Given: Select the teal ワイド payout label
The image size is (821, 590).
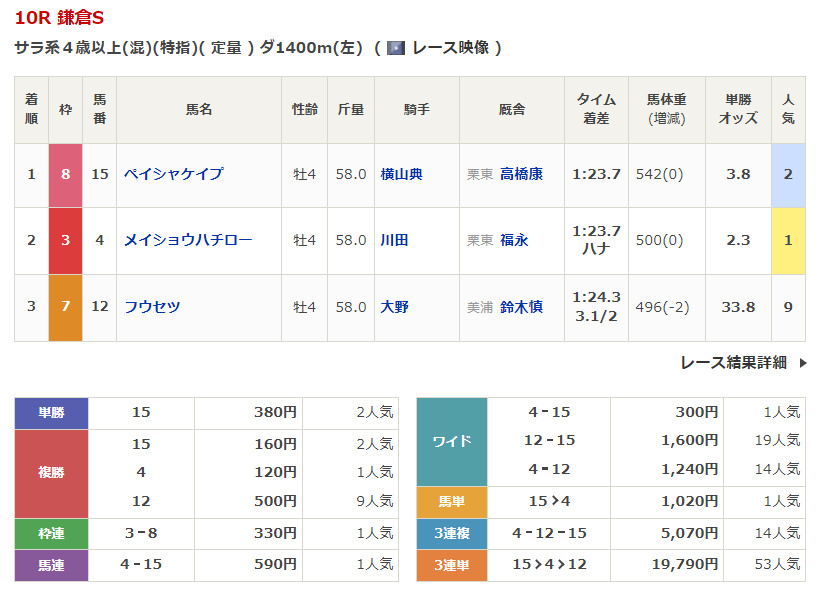Looking at the screenshot, I should tap(451, 440).
